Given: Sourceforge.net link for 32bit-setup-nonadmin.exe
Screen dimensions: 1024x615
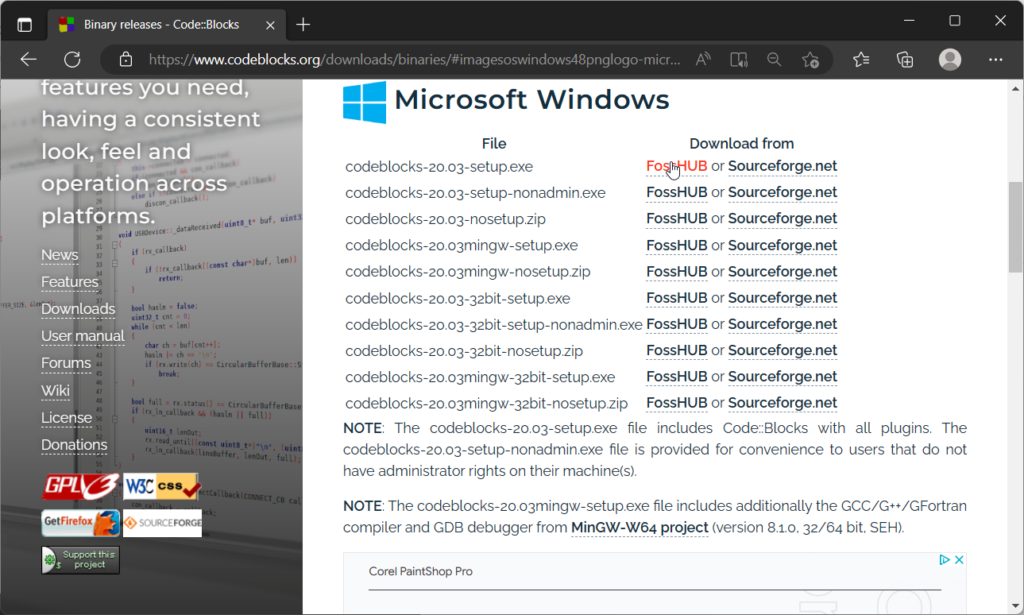Looking at the screenshot, I should click(782, 324).
